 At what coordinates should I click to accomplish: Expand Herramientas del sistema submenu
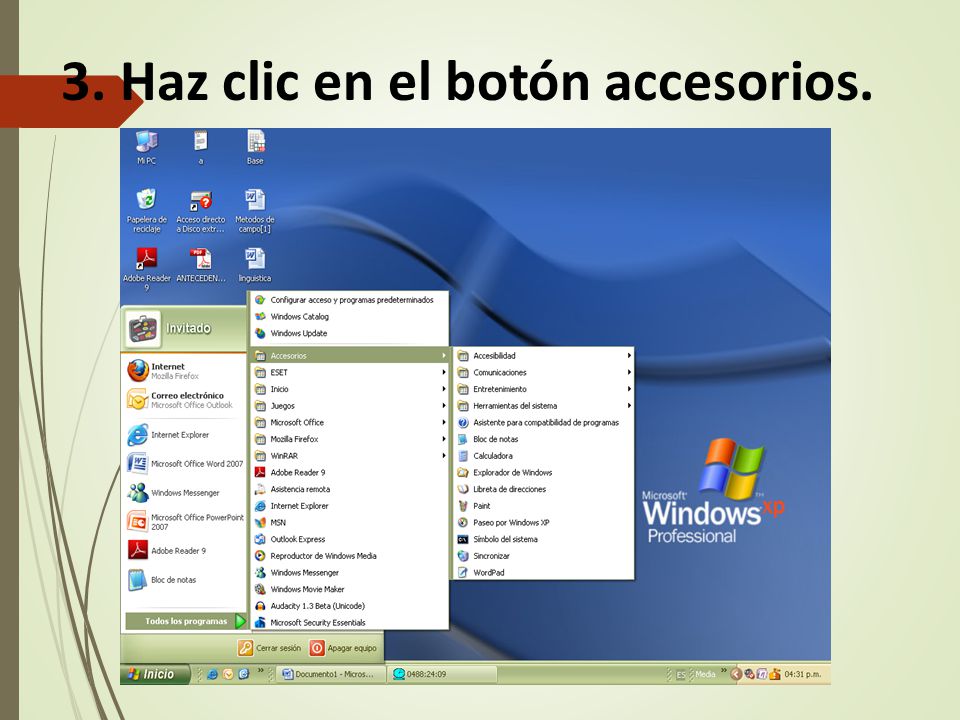coord(543,405)
